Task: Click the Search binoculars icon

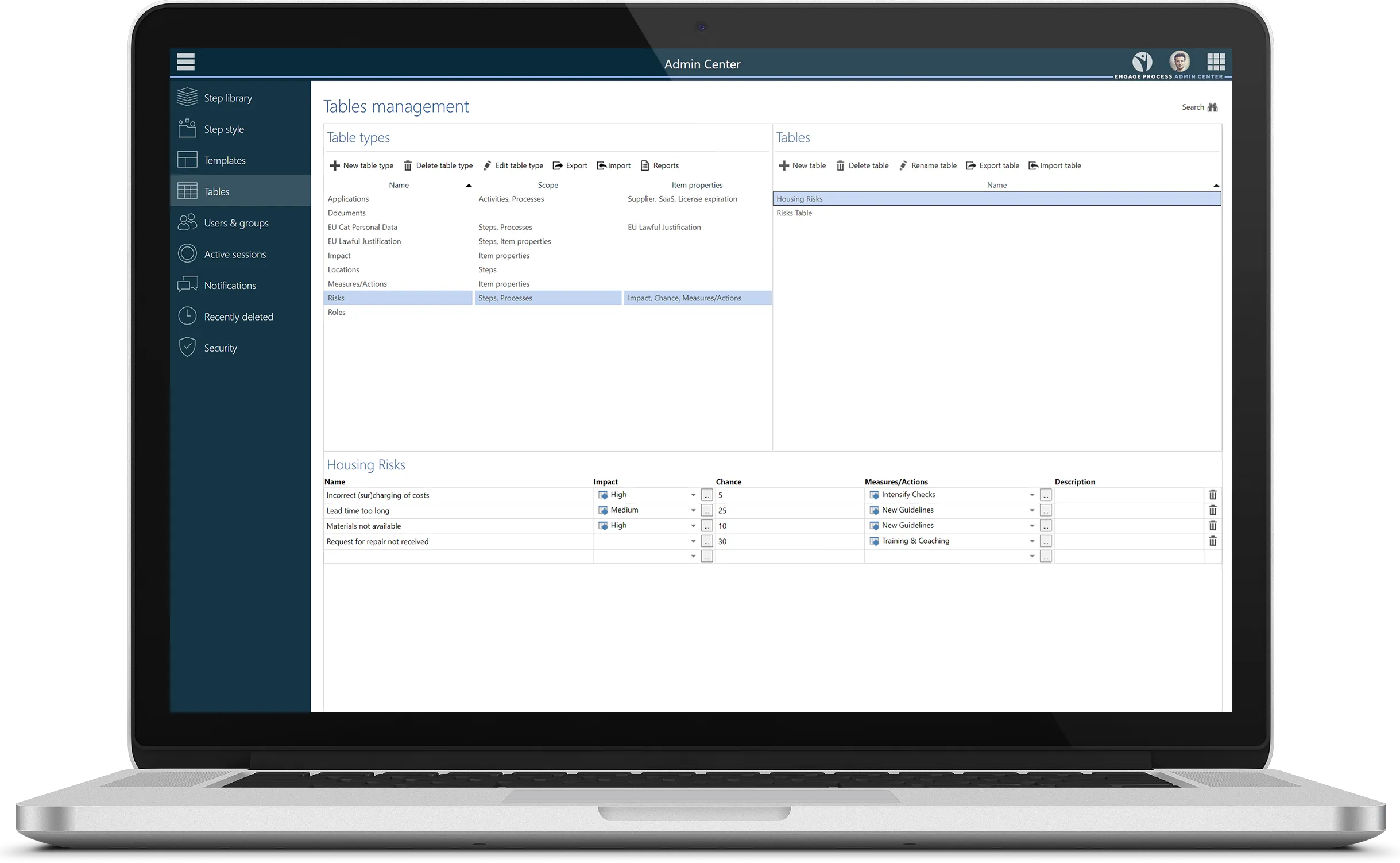Action: point(1212,107)
